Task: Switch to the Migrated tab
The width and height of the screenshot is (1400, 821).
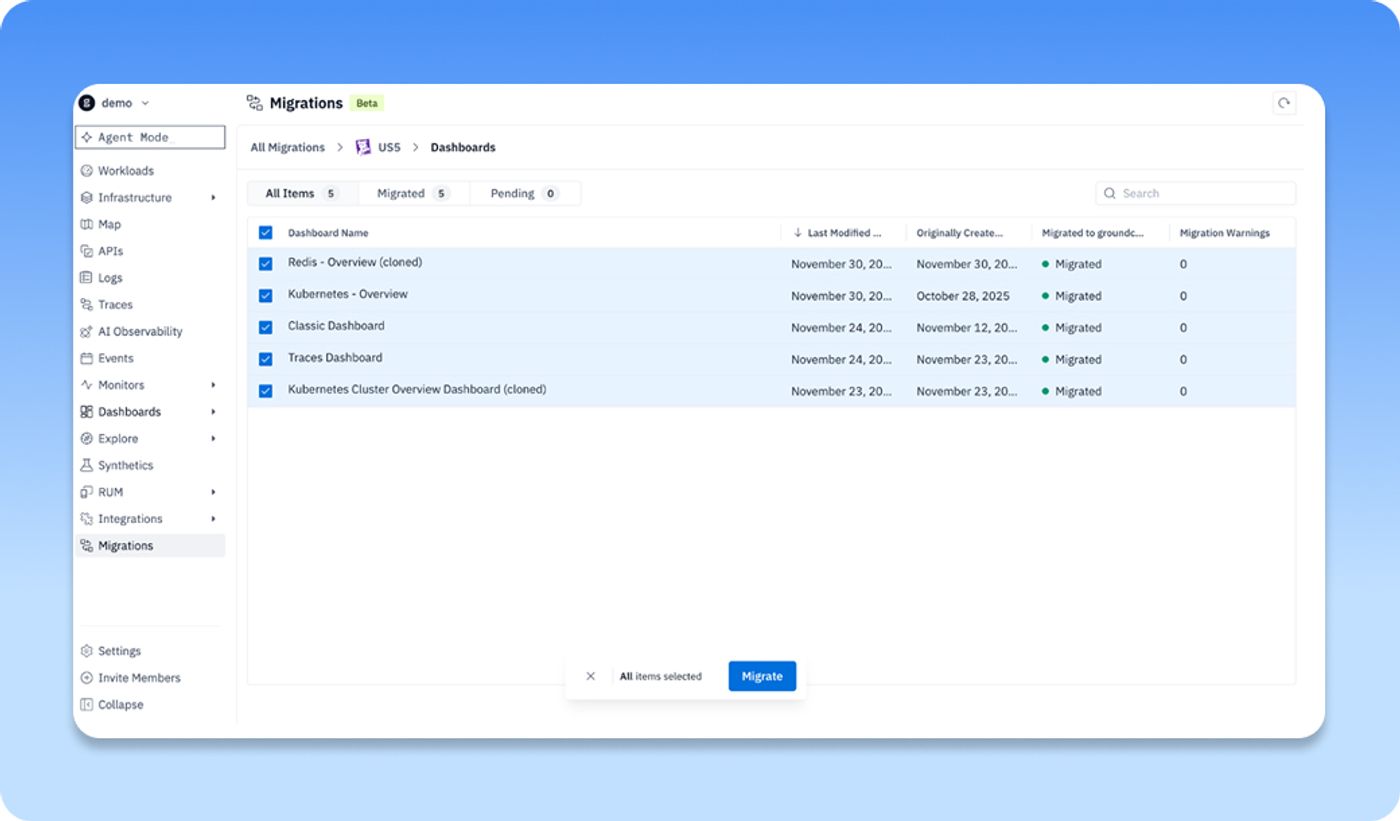Action: pyautogui.click(x=413, y=193)
